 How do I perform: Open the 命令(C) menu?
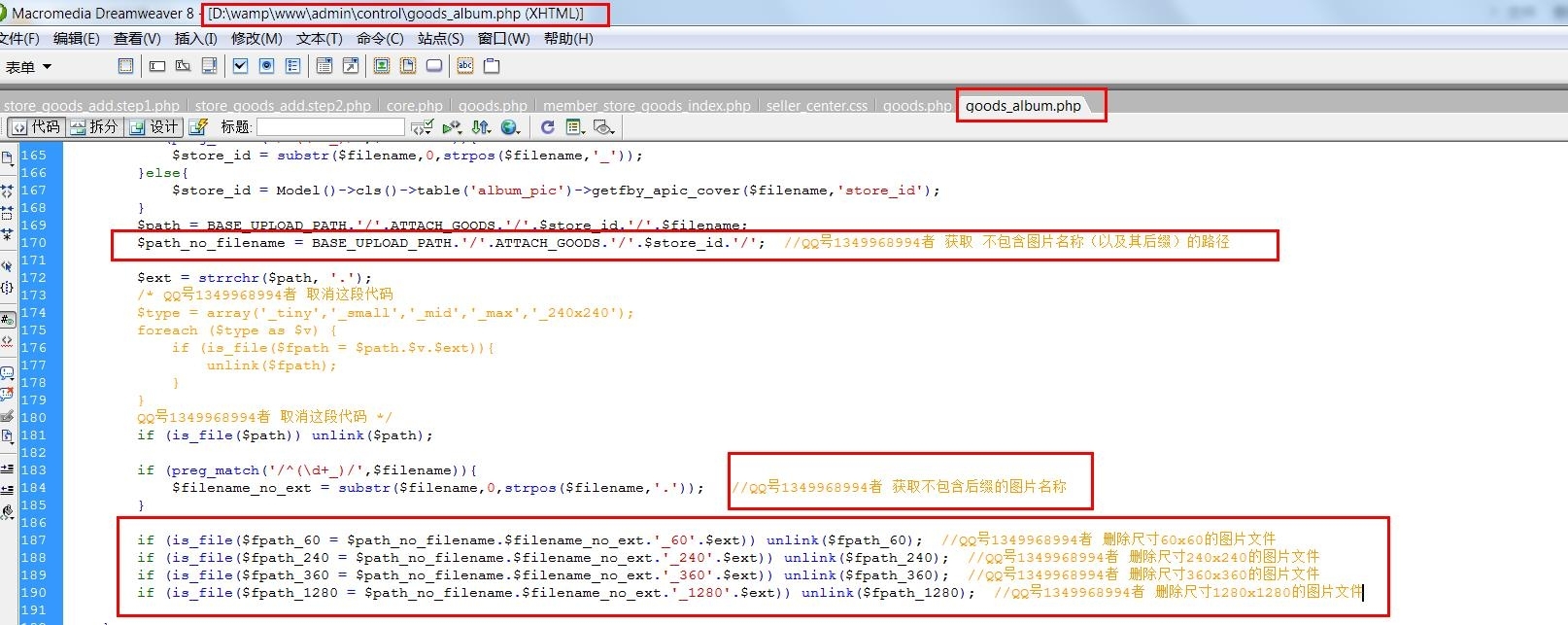pyautogui.click(x=380, y=39)
